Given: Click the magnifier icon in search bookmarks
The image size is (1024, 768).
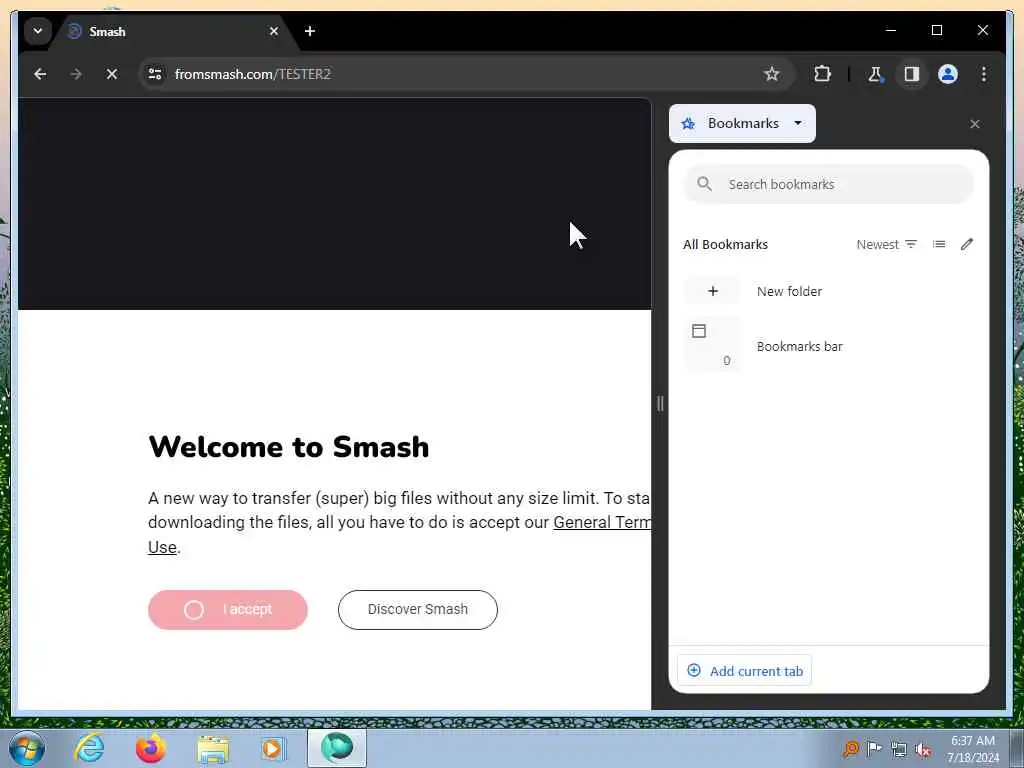Looking at the screenshot, I should click(x=704, y=184).
